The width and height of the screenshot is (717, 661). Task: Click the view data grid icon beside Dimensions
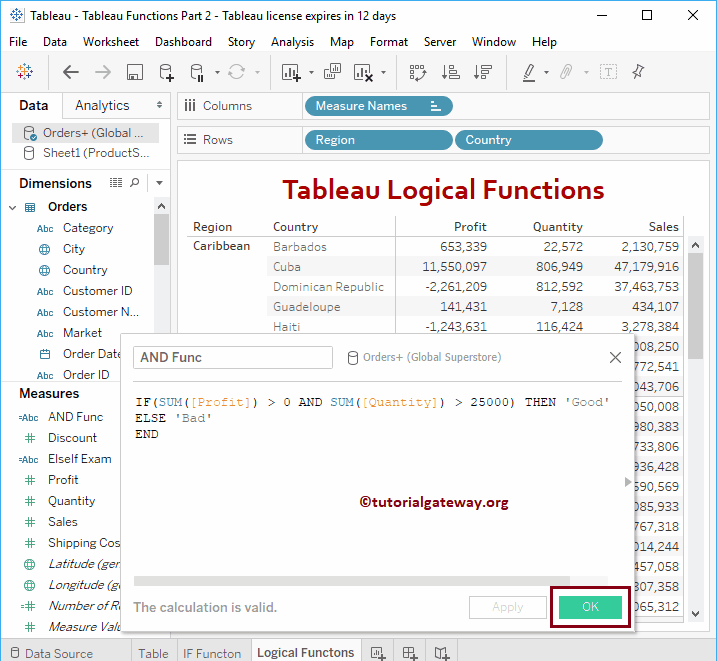116,183
